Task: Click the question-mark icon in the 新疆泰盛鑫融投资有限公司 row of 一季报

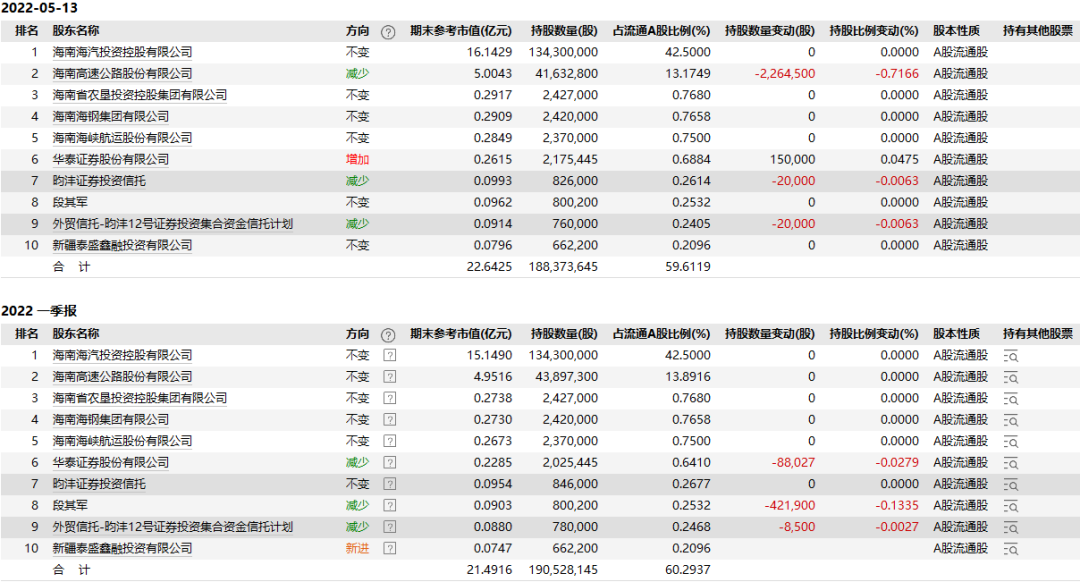Action: (x=390, y=548)
